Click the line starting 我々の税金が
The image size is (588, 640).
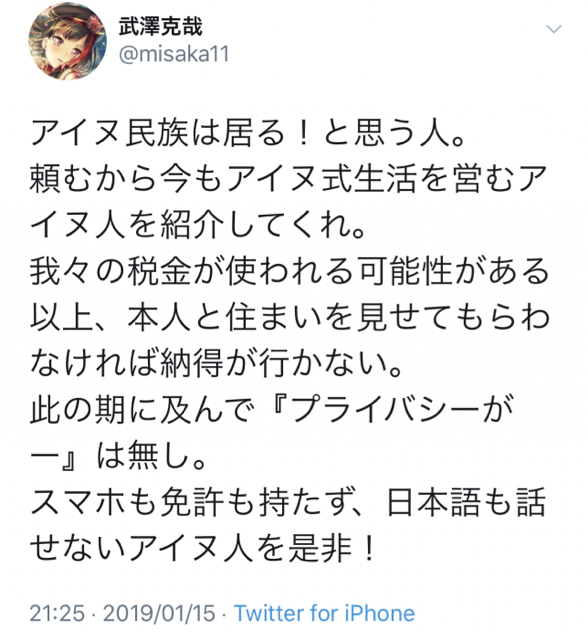coord(289,271)
